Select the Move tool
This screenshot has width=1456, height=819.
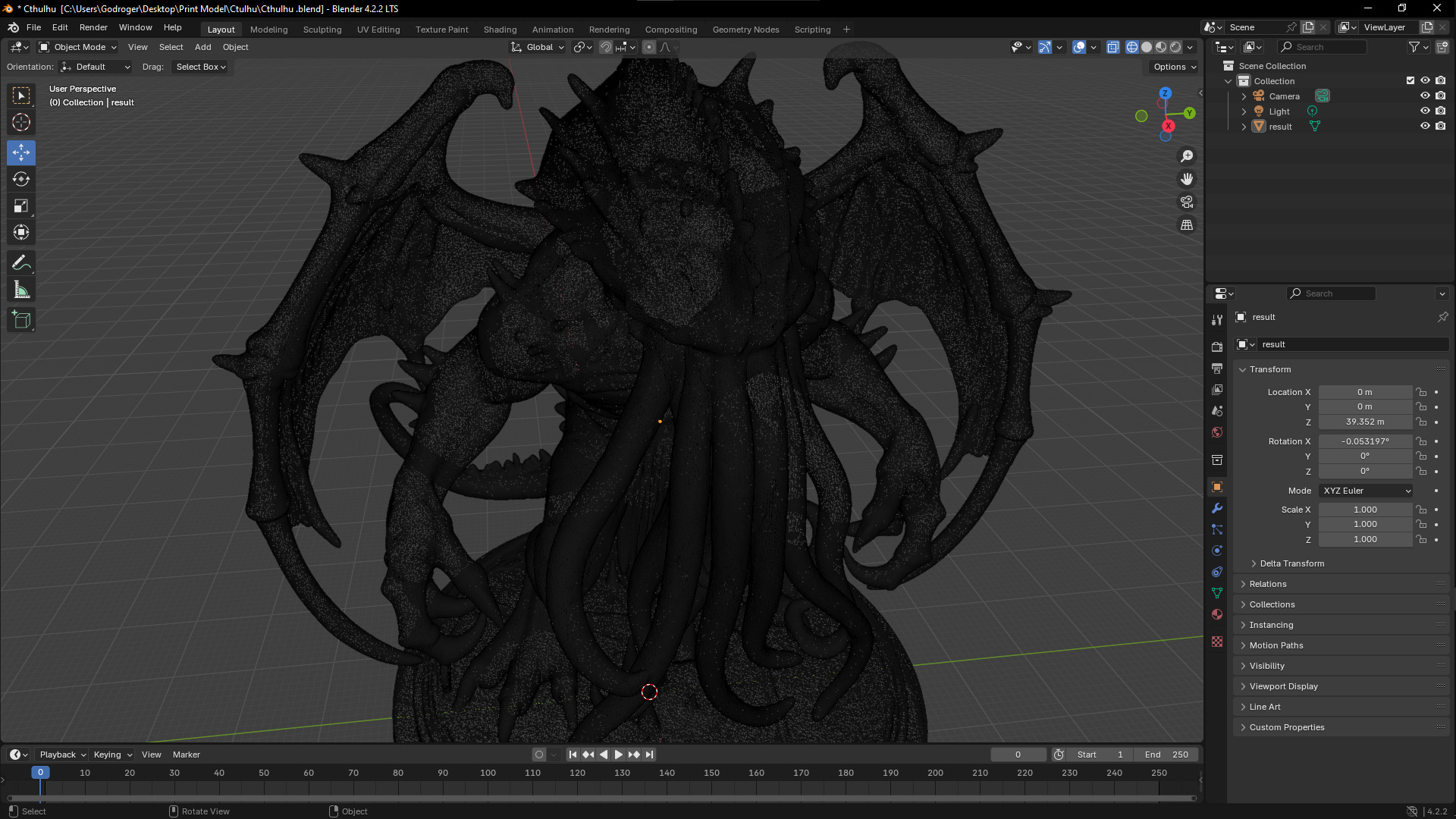tap(21, 152)
